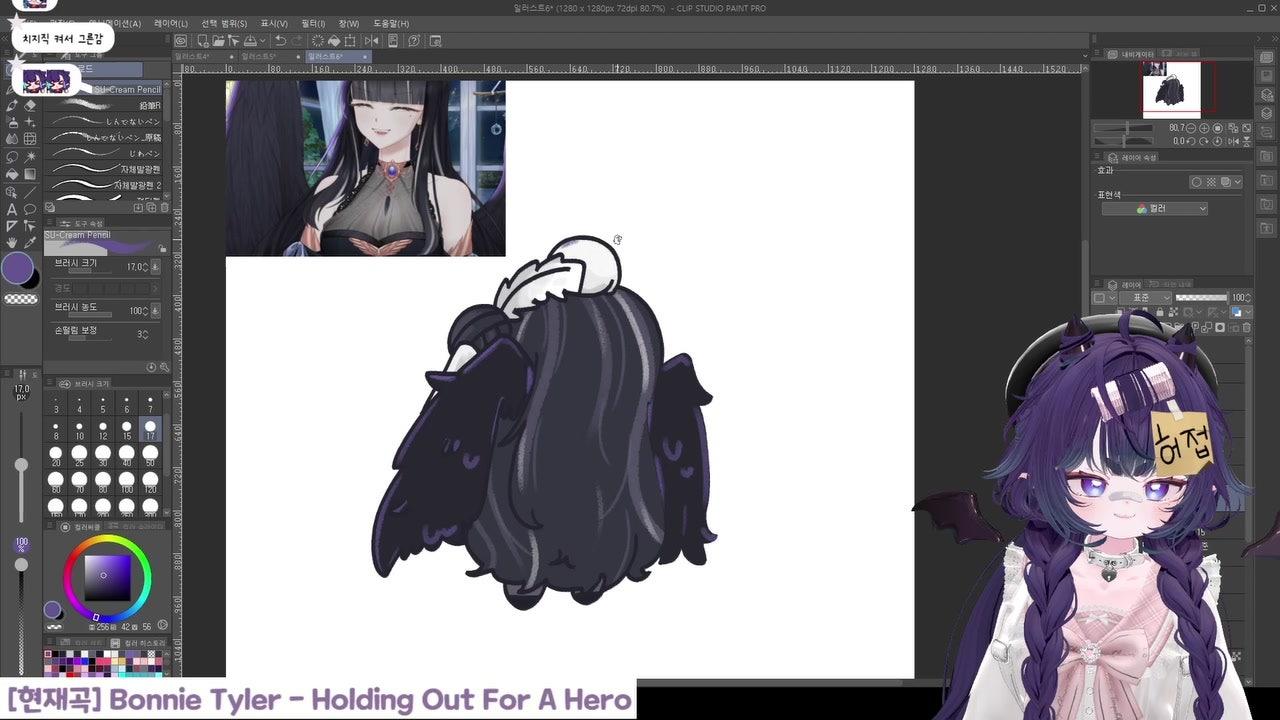Toggle the layer color effect in Layer Property
1280x720 pixels.
coord(1226,182)
